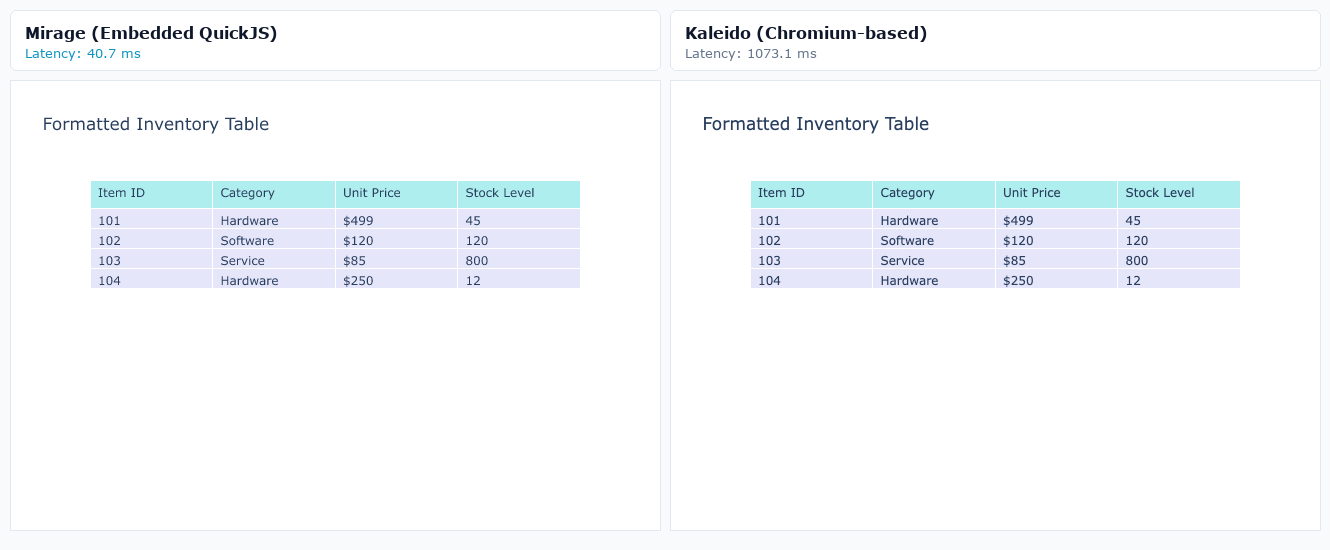The image size is (1330, 550).
Task: Click Service category cell in Kaleido table
Action: (x=934, y=259)
